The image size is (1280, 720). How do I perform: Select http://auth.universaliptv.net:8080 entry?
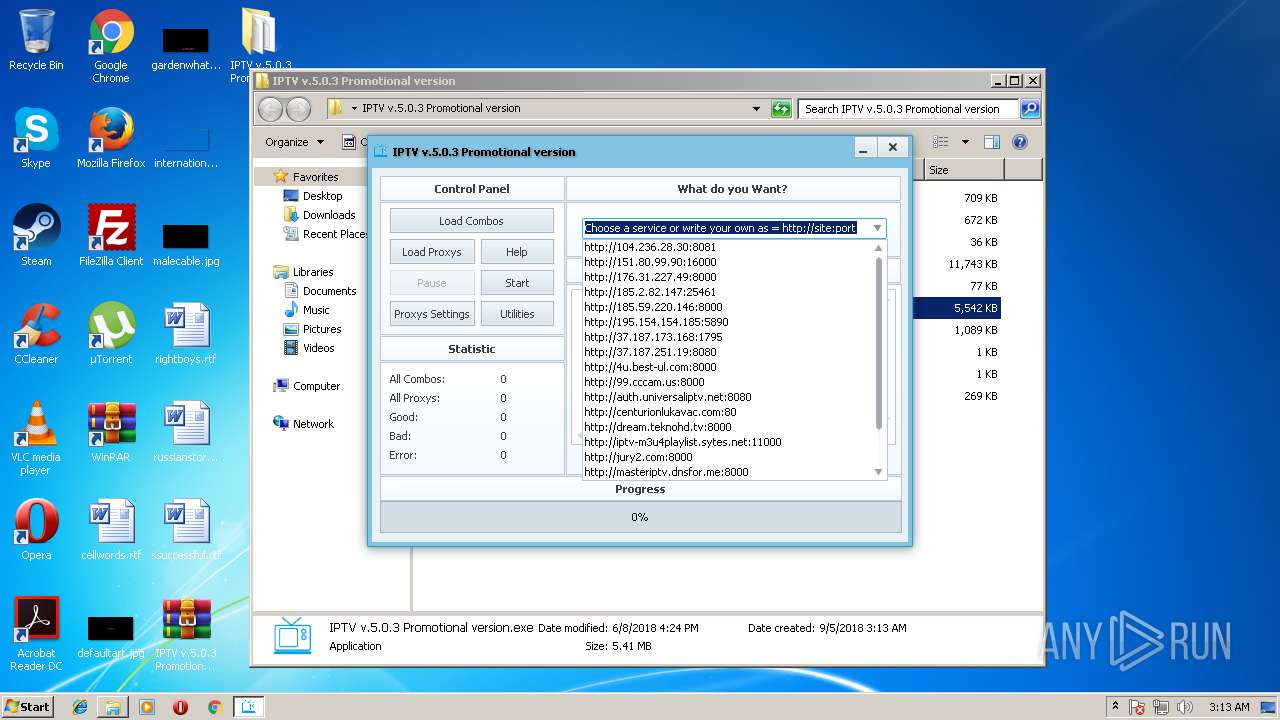point(728,397)
